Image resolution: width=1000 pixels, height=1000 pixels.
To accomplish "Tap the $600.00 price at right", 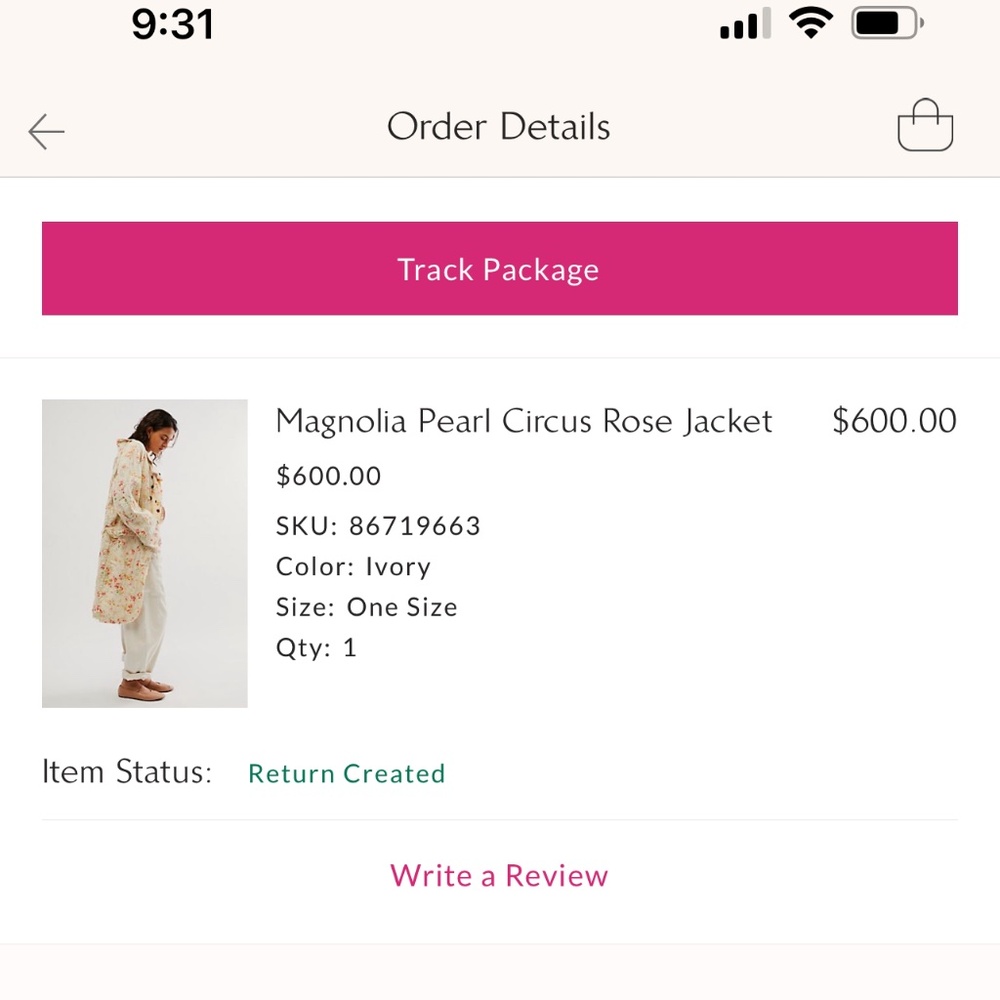I will coord(894,421).
